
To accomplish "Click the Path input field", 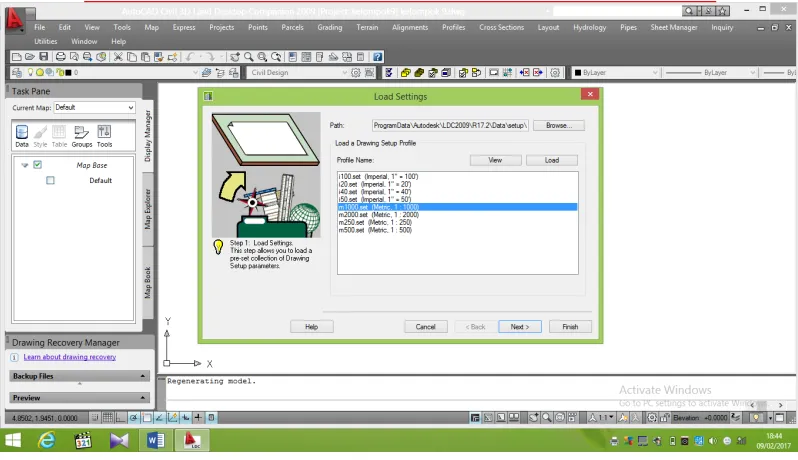I will click(450, 125).
